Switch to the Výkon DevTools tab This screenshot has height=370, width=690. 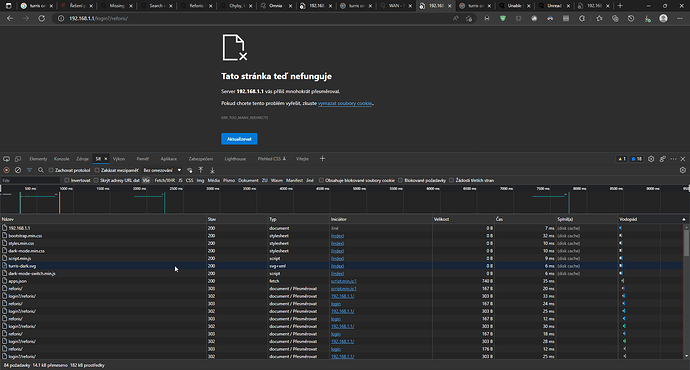click(x=119, y=159)
